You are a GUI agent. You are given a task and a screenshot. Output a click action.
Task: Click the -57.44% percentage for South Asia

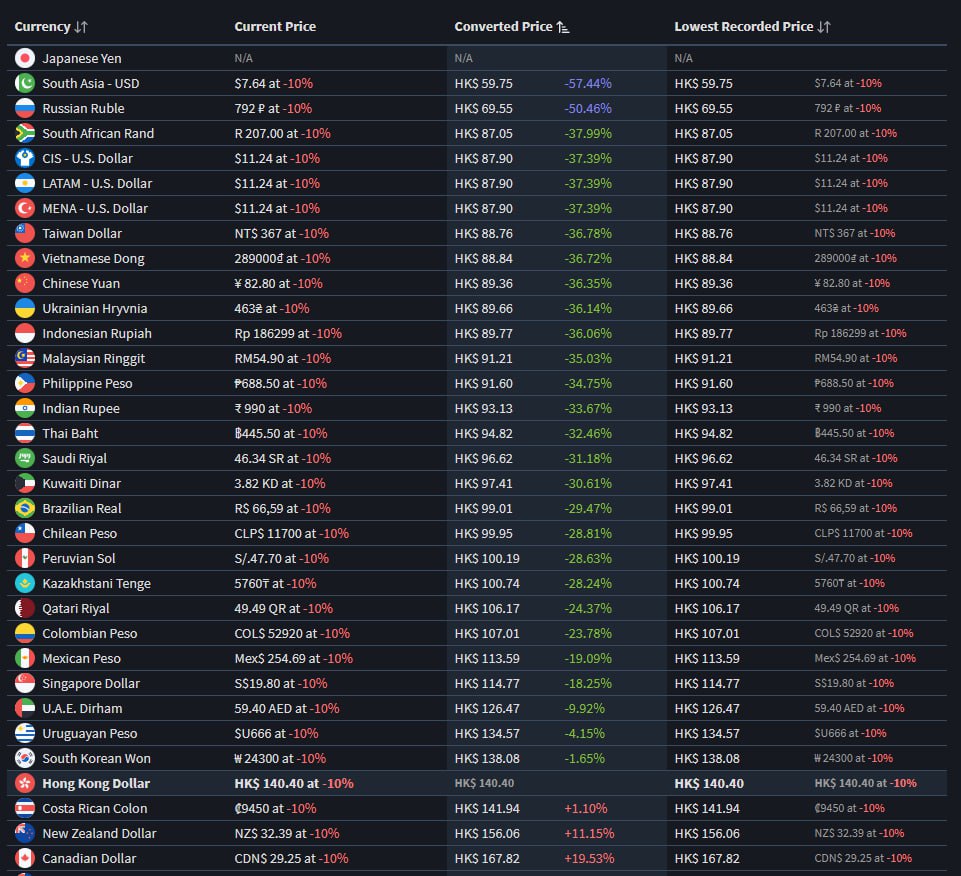(x=588, y=84)
